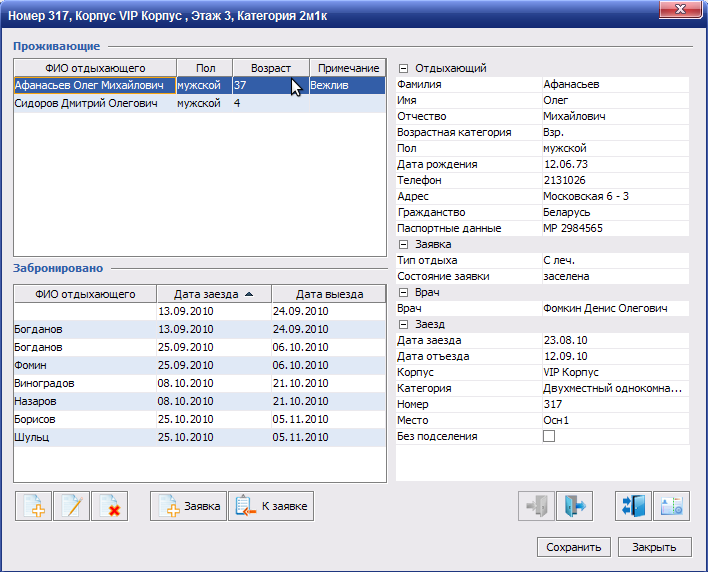Click the Состояние заявки value заселена

[x=616, y=276]
